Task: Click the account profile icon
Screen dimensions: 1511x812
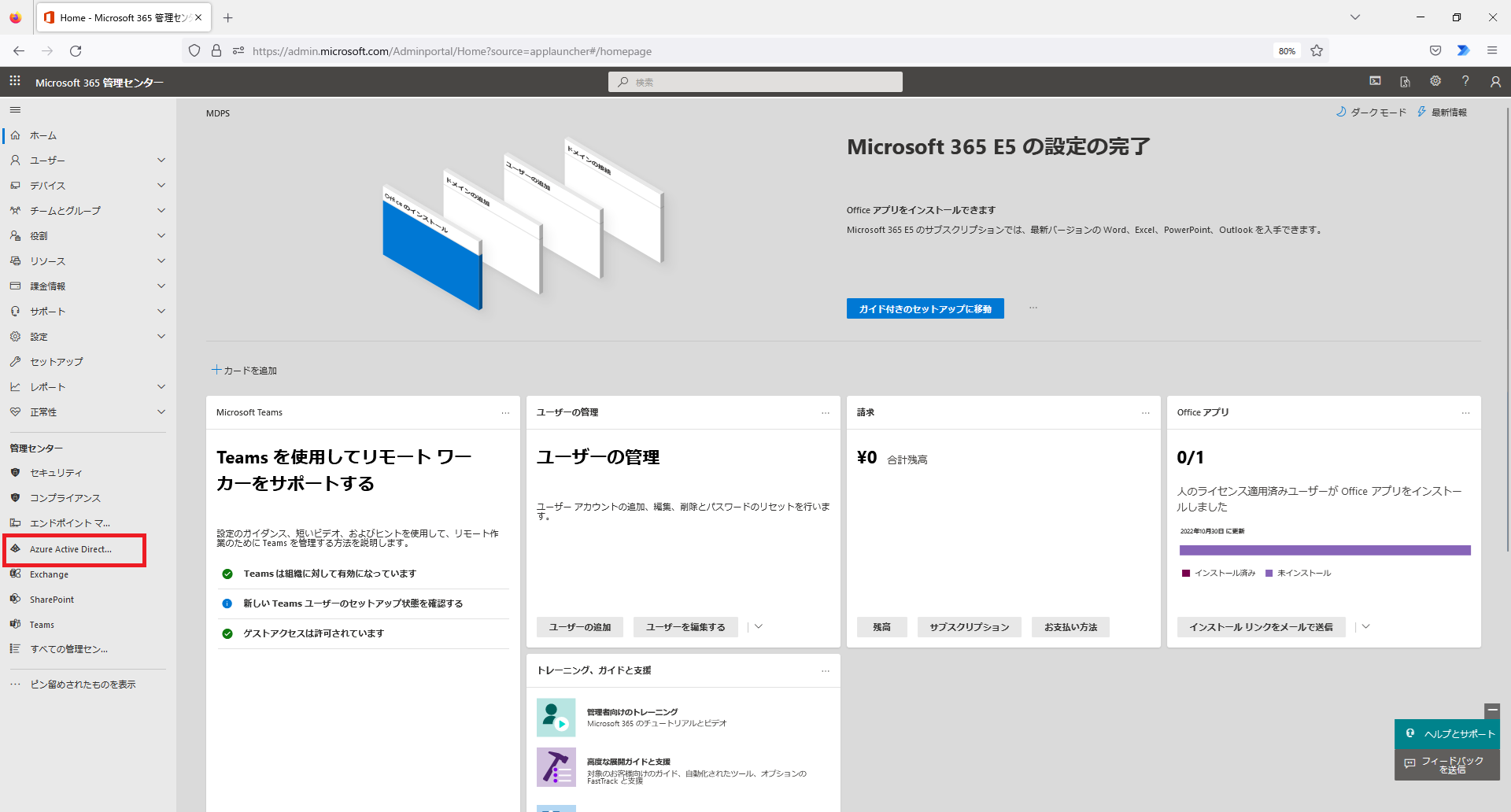Action: tap(1495, 82)
